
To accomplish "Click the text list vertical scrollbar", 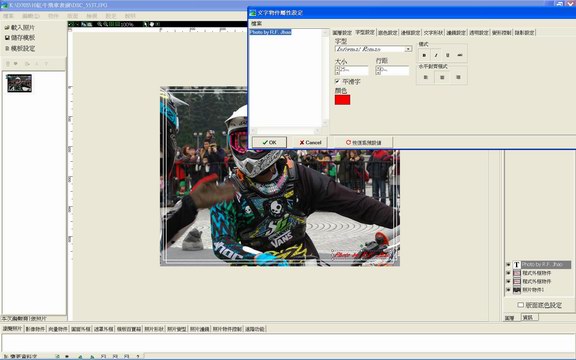I will point(325,78).
